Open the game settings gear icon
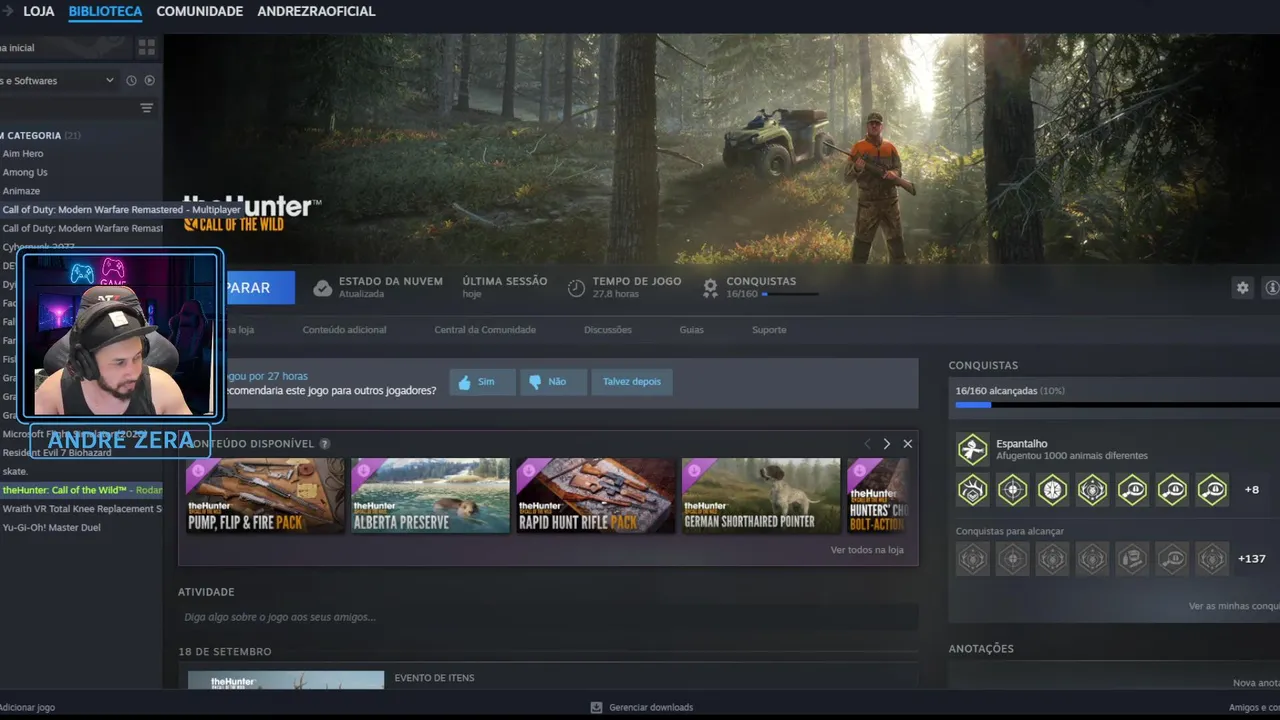This screenshot has width=1280, height=720. click(x=1243, y=288)
